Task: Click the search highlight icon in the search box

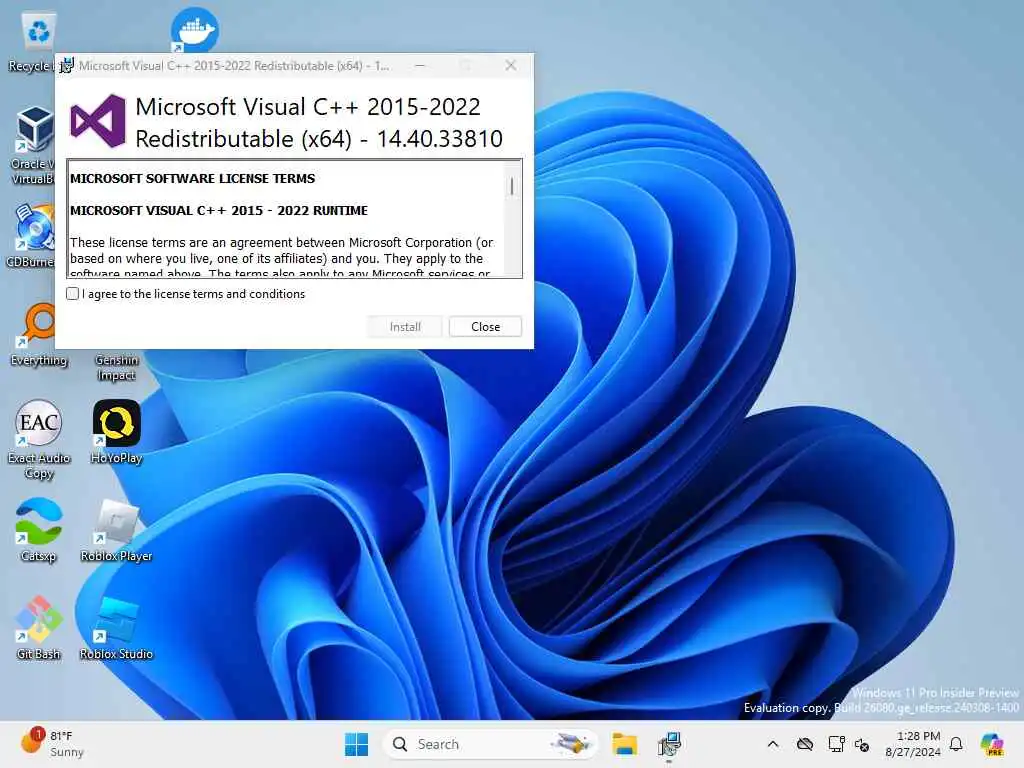Action: point(570,743)
